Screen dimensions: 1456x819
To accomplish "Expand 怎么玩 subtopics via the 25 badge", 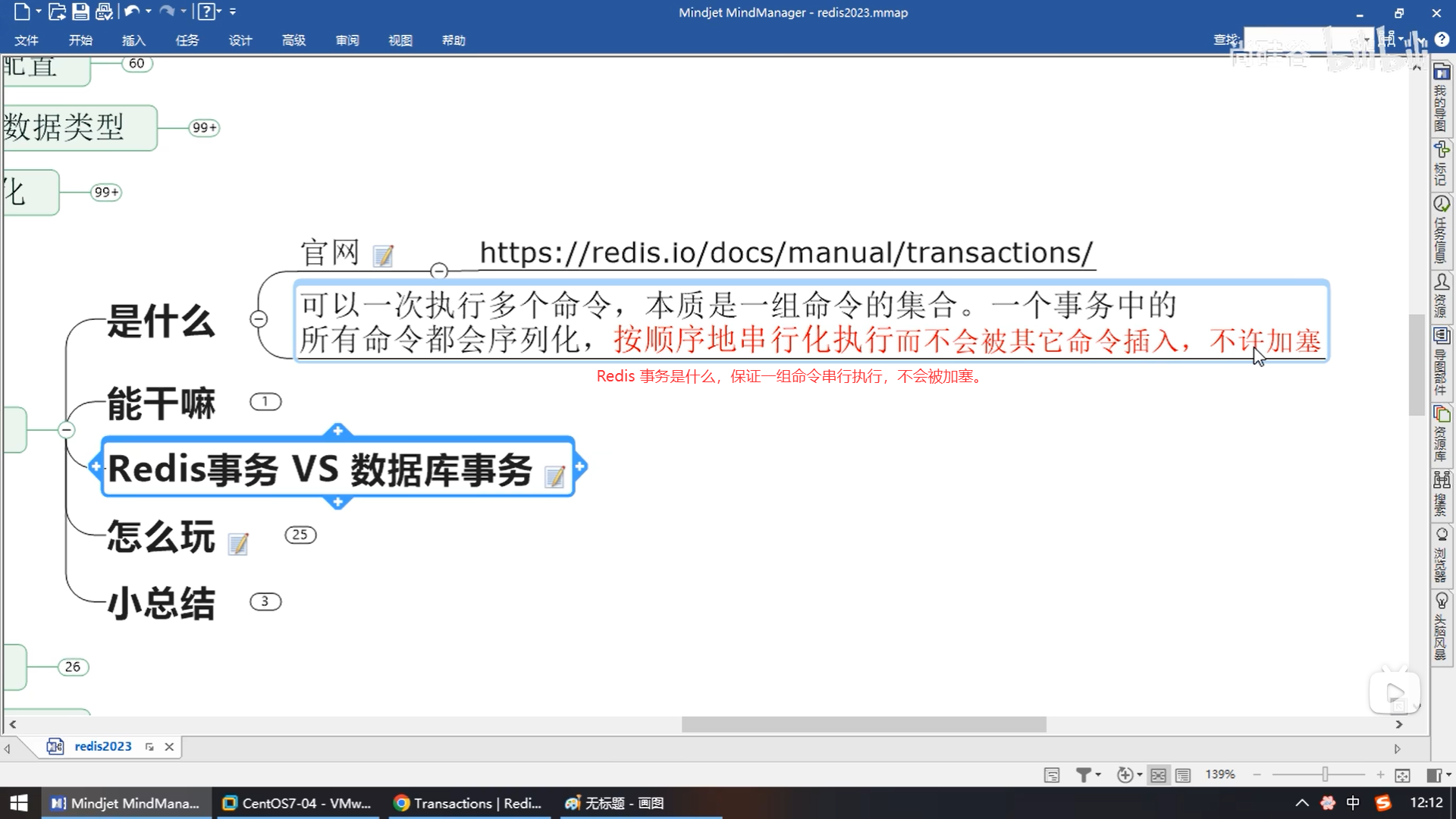I will [300, 535].
